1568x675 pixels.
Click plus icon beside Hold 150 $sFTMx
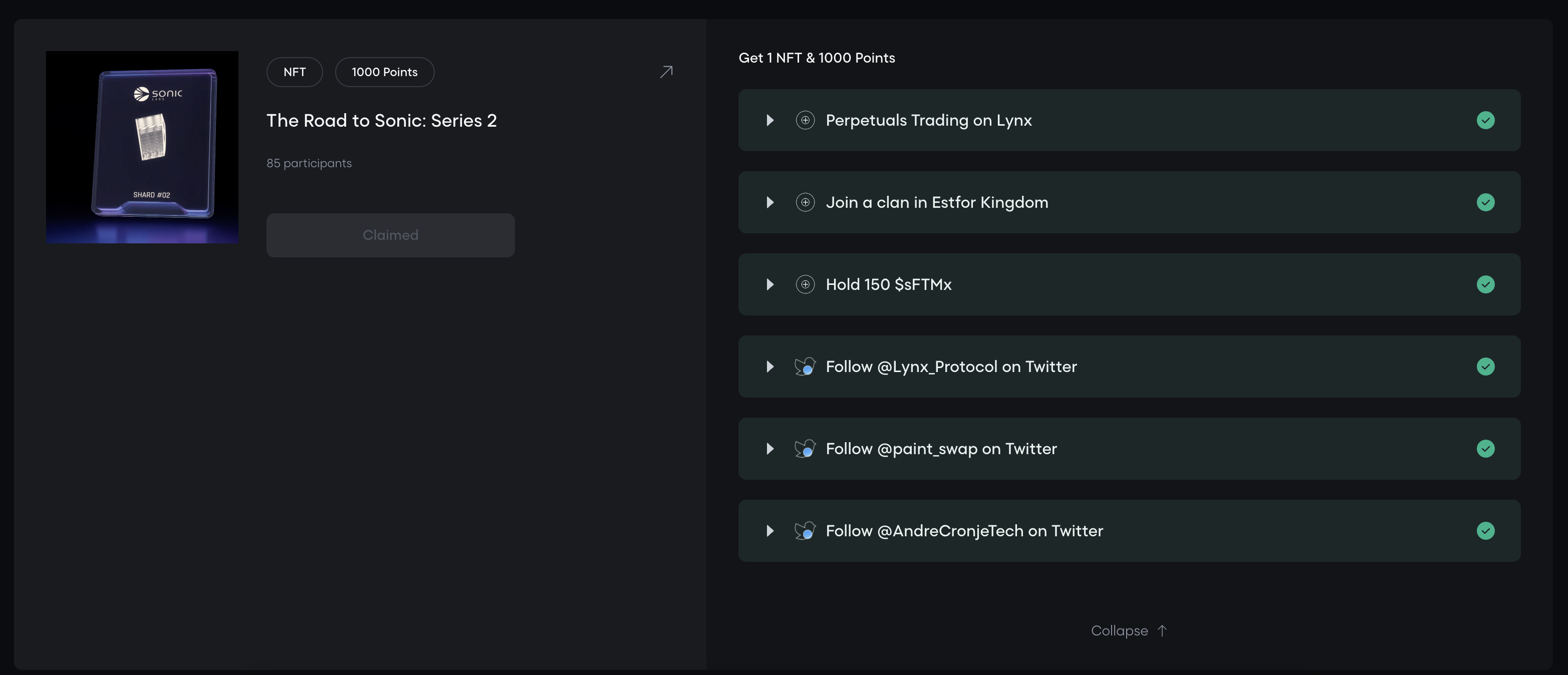tap(805, 284)
